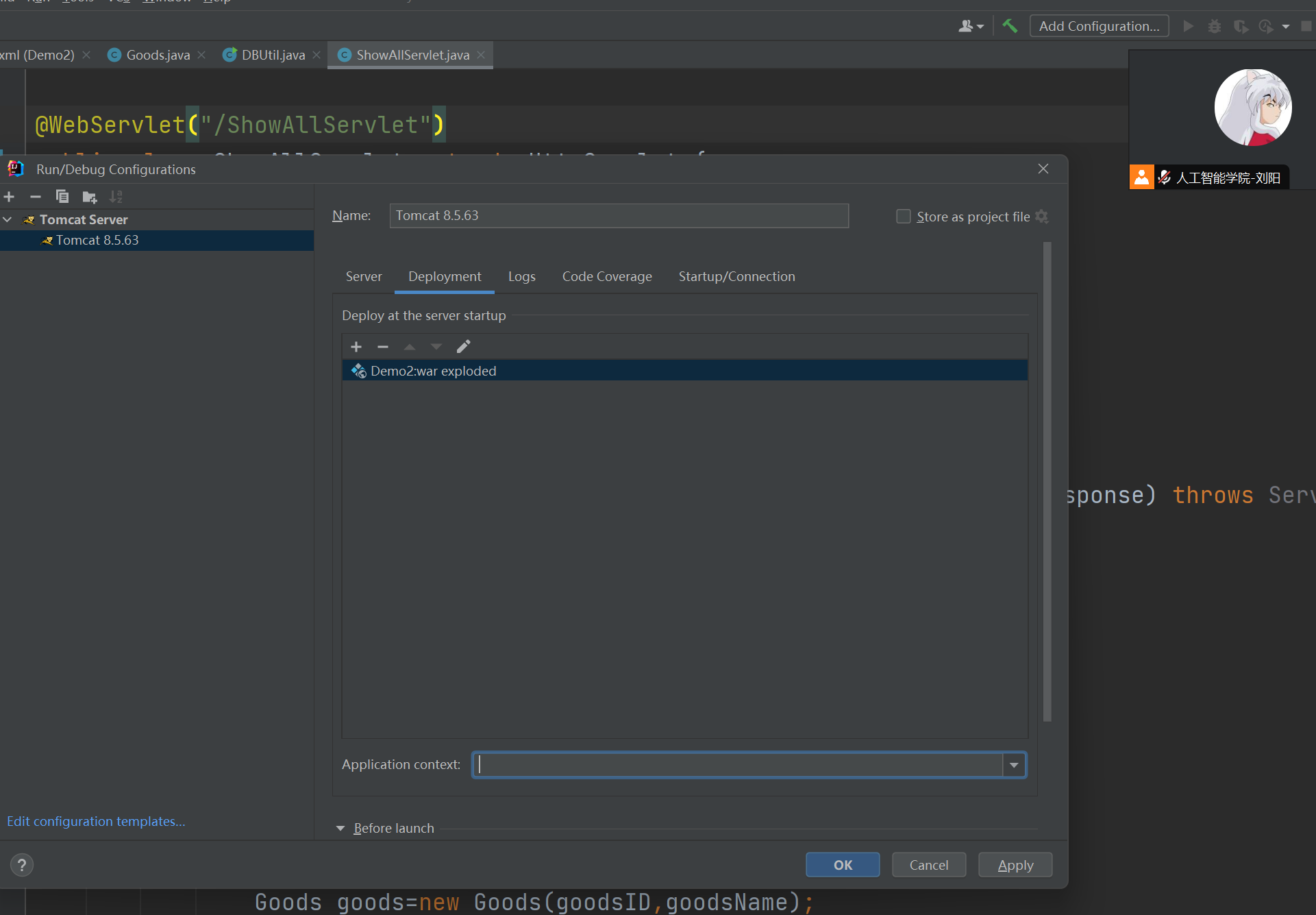Click the Apply button

point(1015,865)
